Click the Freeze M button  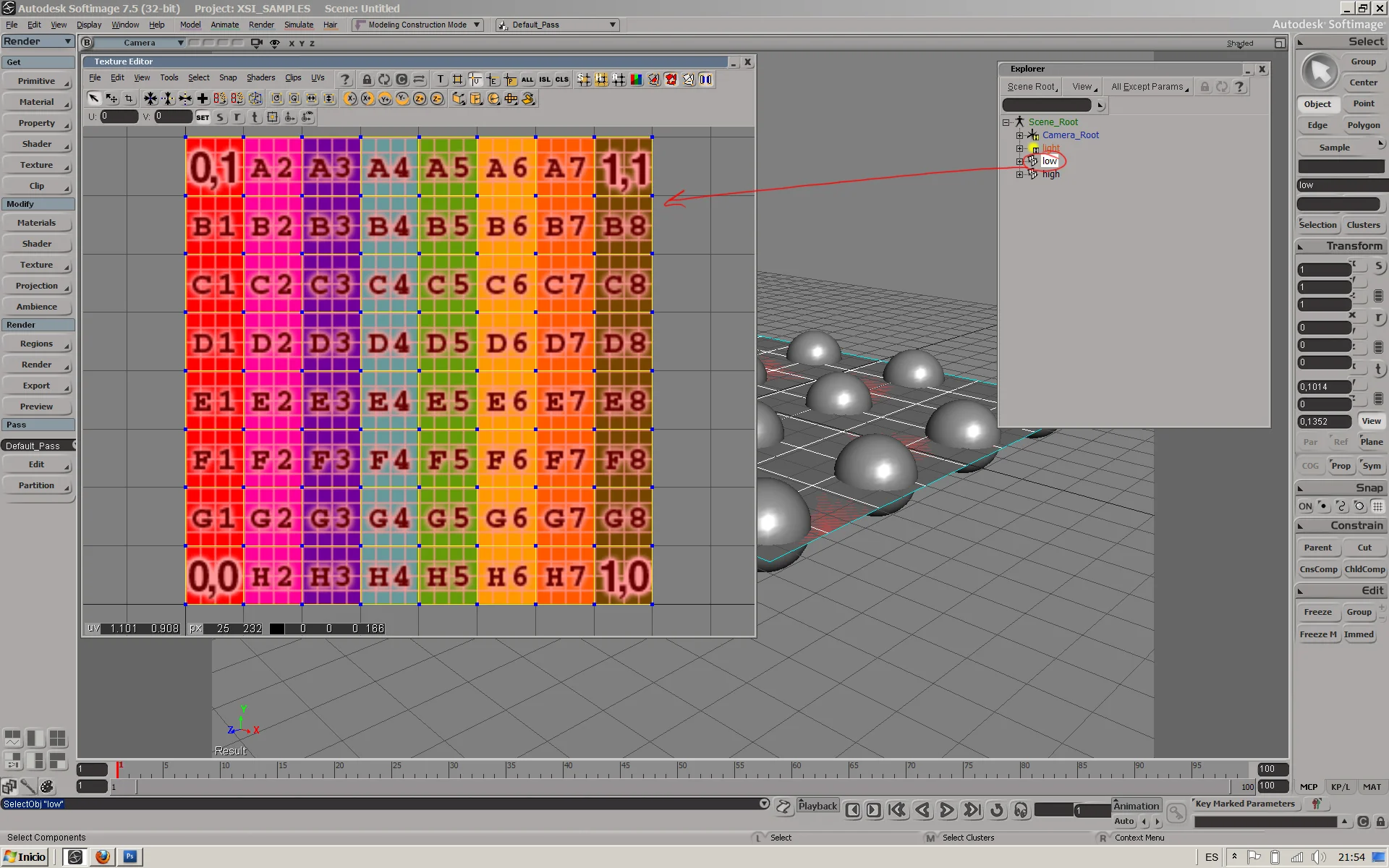[x=1318, y=634]
